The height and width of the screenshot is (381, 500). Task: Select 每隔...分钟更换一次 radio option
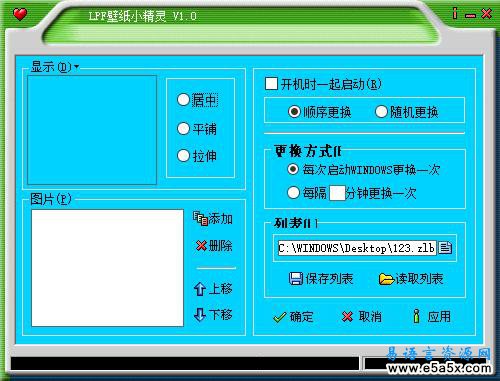pos(293,193)
